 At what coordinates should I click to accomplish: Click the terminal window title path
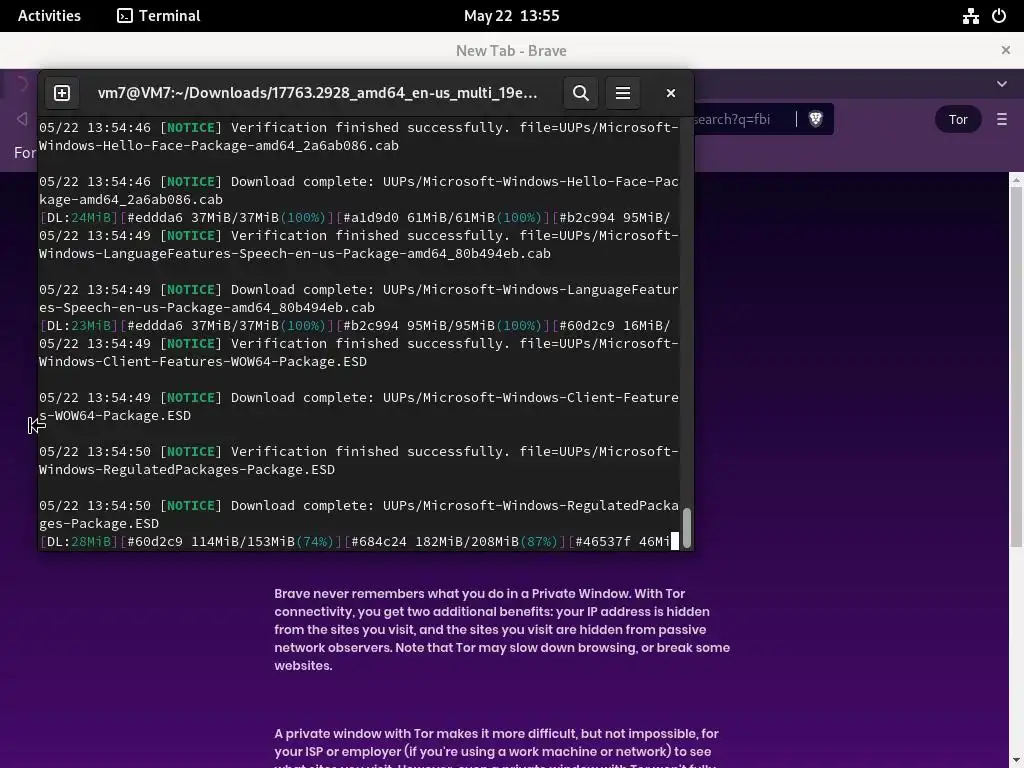pyautogui.click(x=317, y=93)
